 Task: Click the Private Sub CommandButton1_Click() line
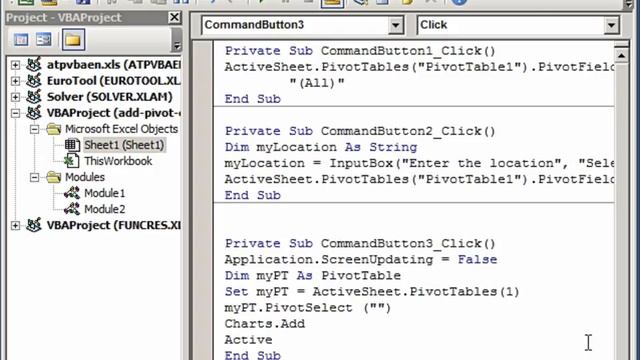360,51
